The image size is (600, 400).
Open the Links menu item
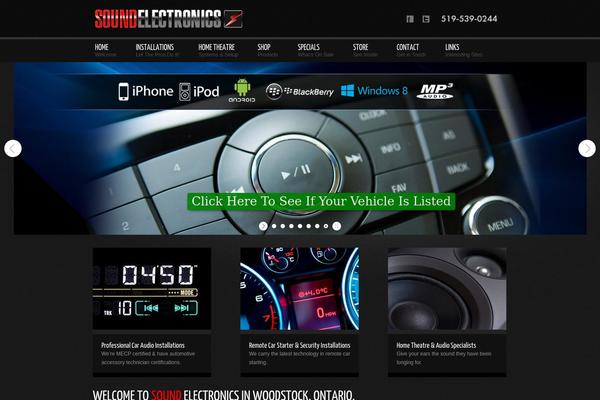pos(452,47)
